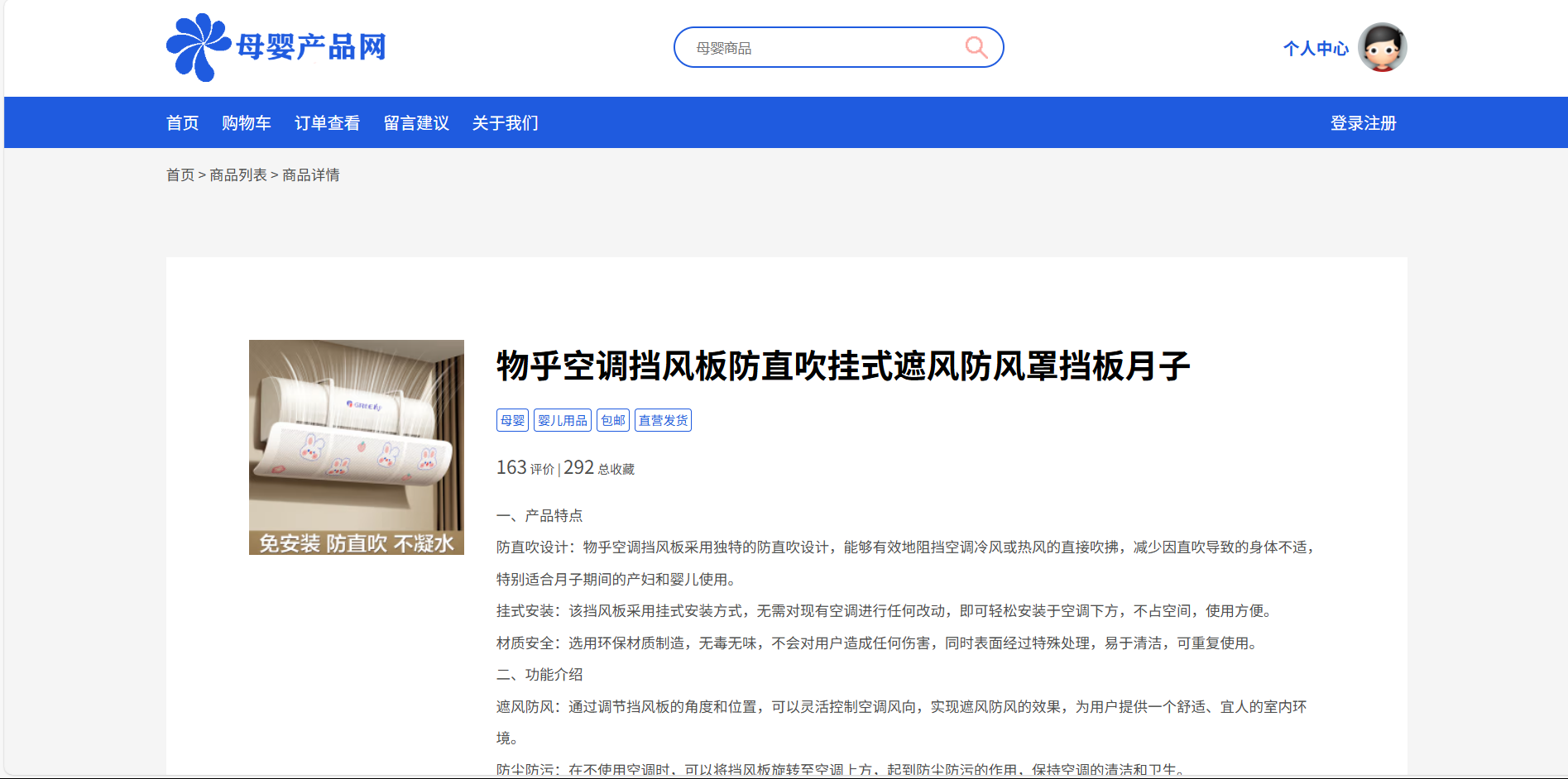Return to 商品列表 via breadcrumb

[x=238, y=175]
